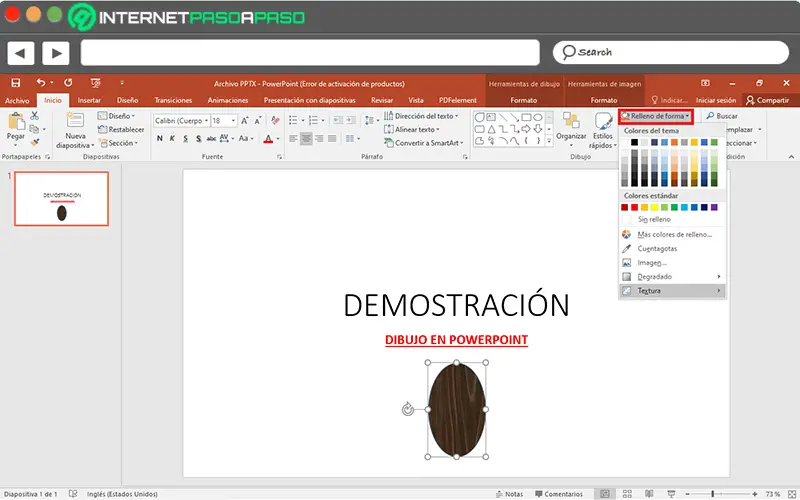
Task: Choose the Cuentagotas eyedropper option
Action: (x=657, y=248)
